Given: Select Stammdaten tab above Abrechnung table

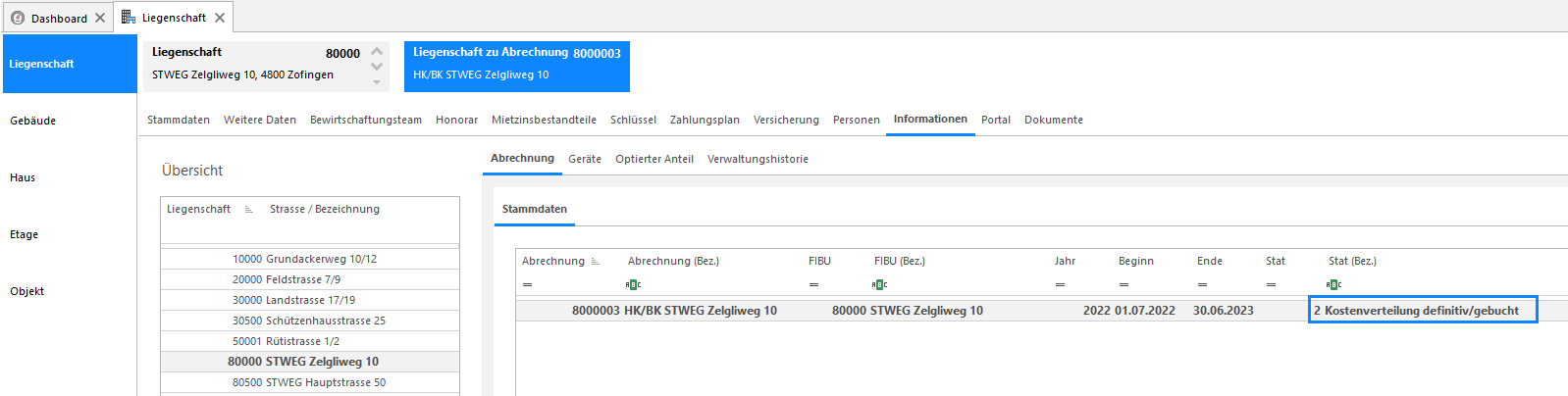Looking at the screenshot, I should point(535,209).
